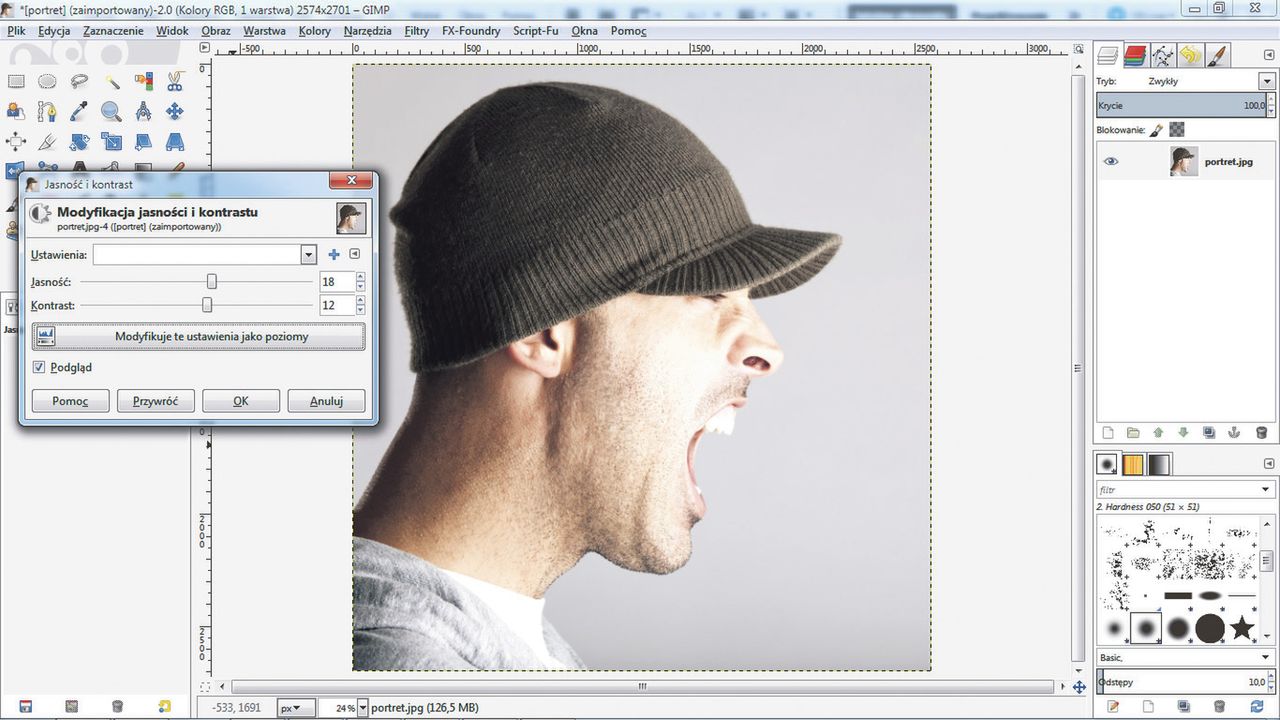This screenshot has height=720, width=1280.
Task: Open the Narzędzia menu
Action: [367, 31]
